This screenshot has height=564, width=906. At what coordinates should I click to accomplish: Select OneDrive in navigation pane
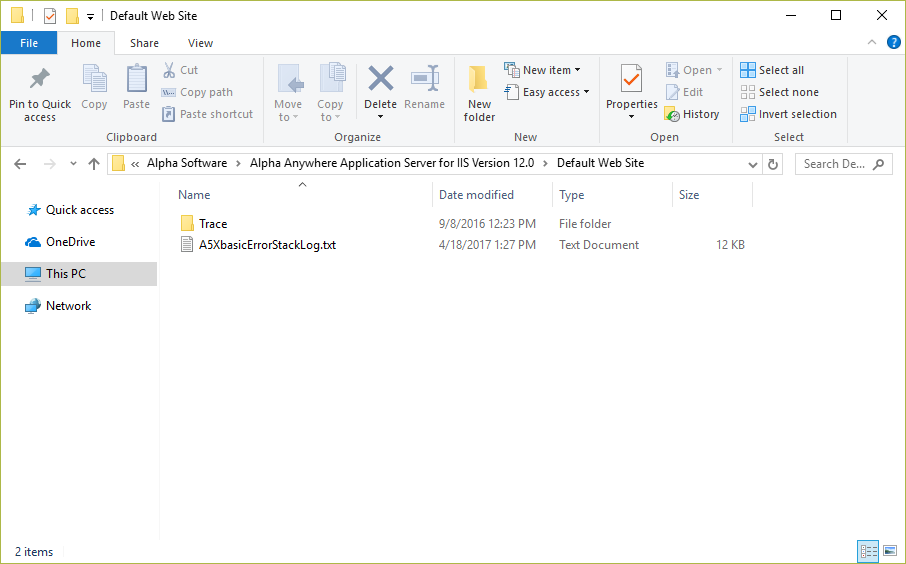(60, 242)
